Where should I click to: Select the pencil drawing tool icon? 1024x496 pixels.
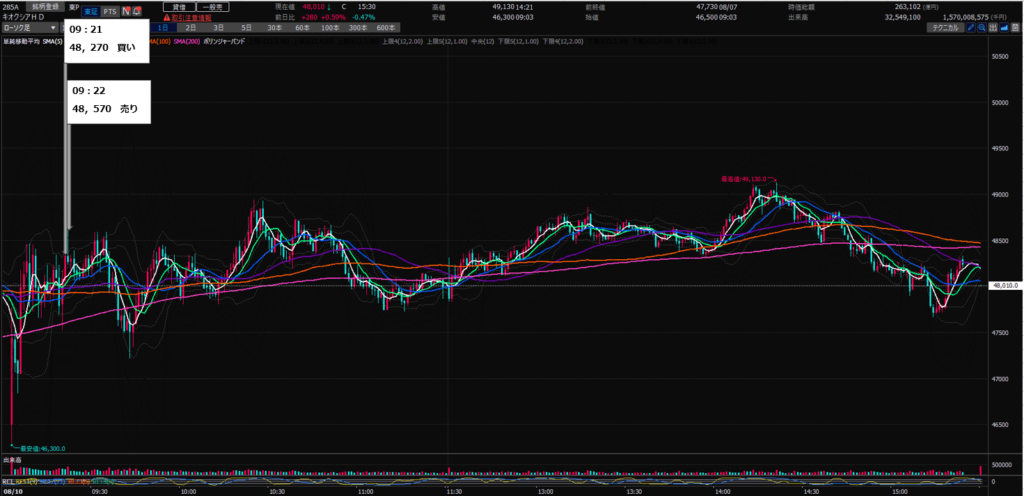tap(971, 28)
